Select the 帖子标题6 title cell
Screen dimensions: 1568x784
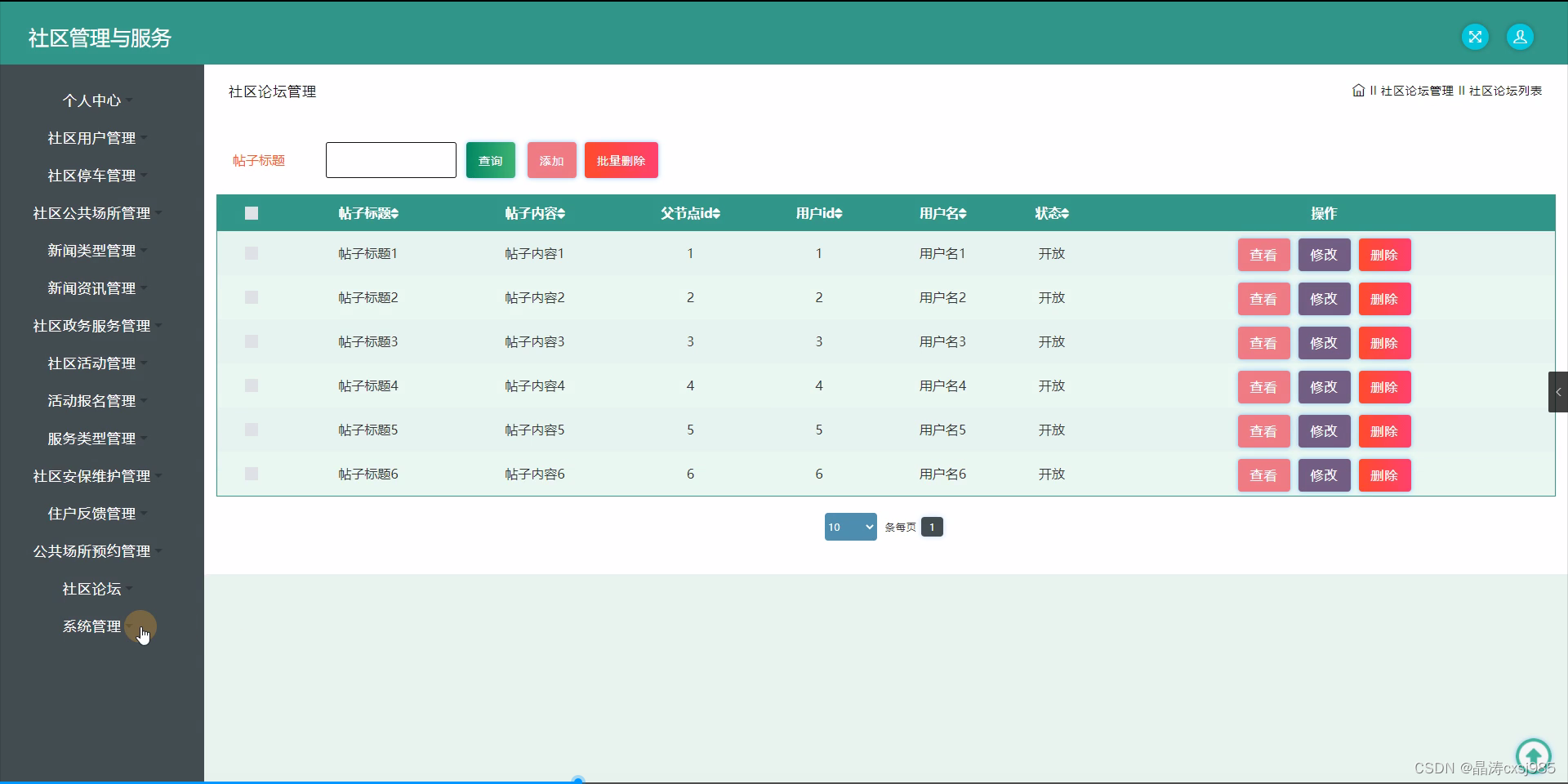pyautogui.click(x=368, y=474)
